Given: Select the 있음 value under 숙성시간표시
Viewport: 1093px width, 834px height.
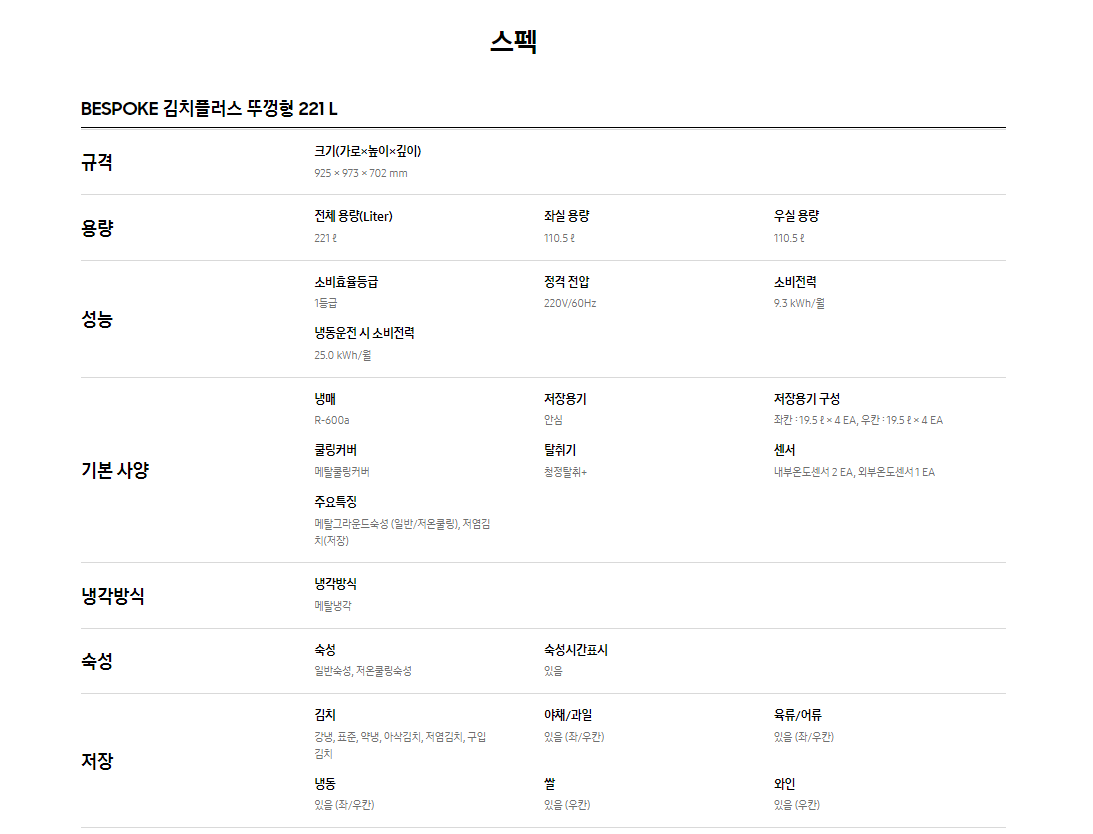Looking at the screenshot, I should [x=553, y=671].
